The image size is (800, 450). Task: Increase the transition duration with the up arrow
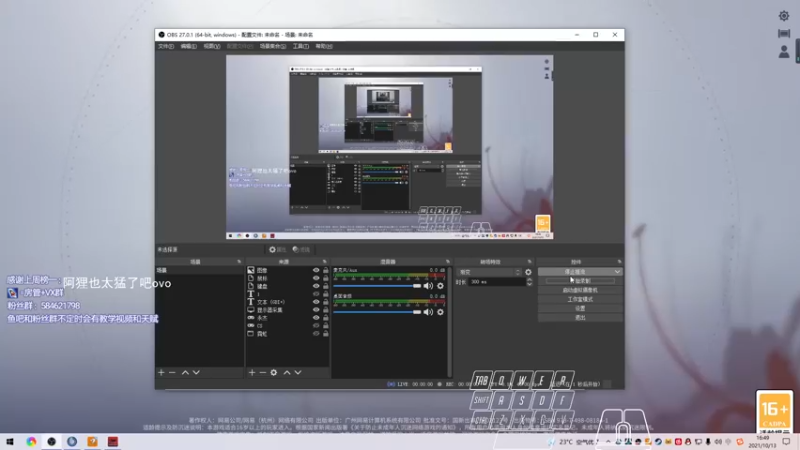(529, 280)
